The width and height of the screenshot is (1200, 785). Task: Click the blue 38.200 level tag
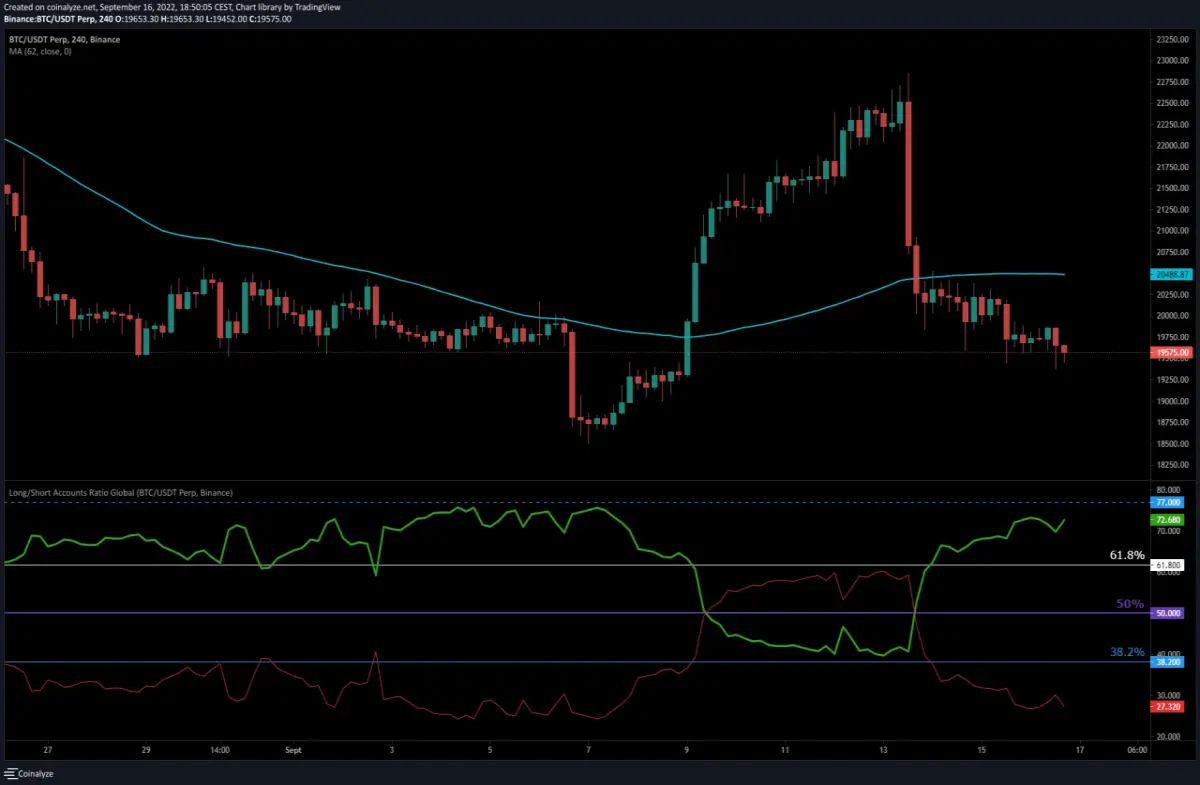(x=1169, y=662)
